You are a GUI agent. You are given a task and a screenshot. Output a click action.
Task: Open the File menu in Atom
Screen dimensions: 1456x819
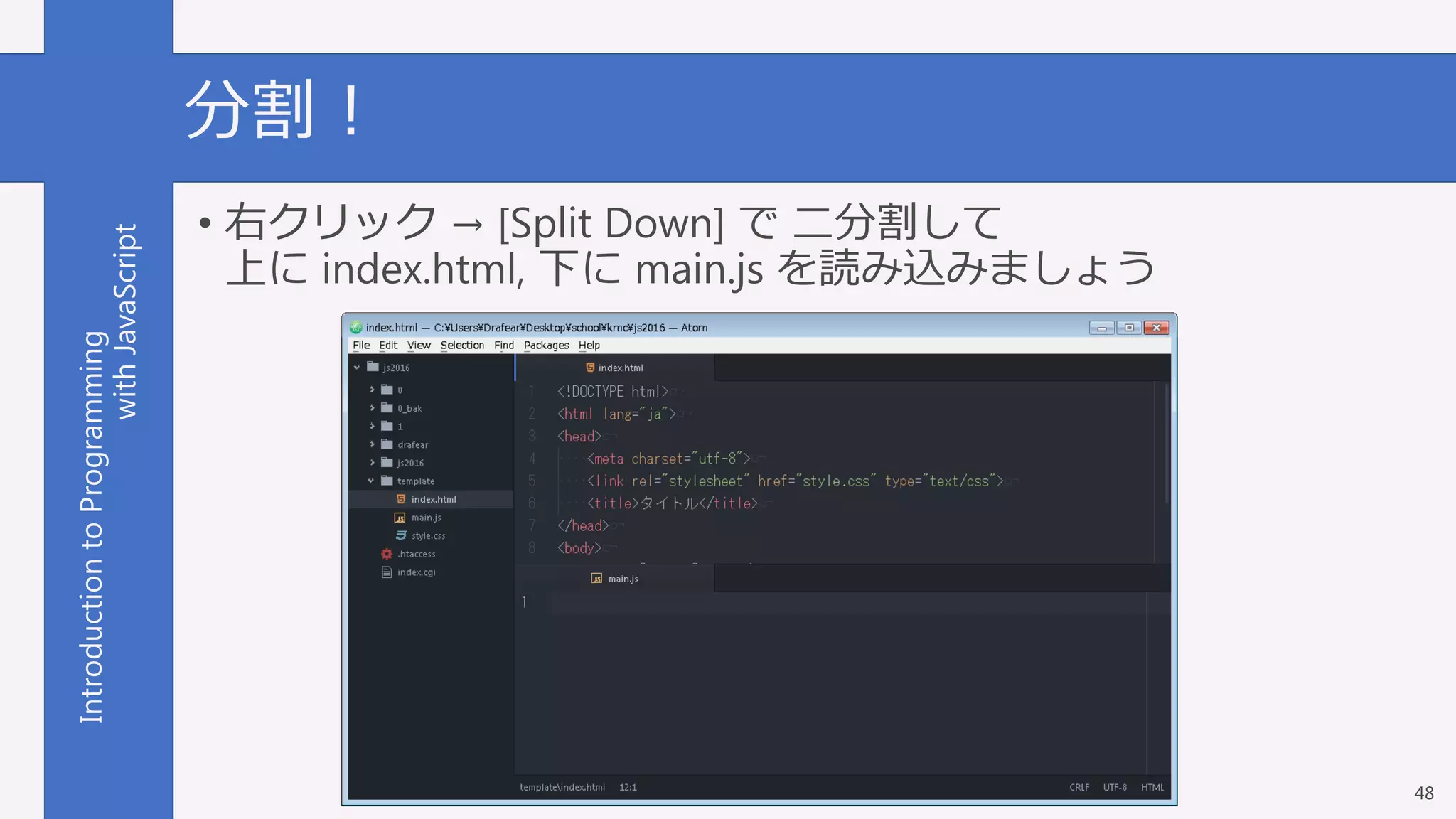tap(361, 346)
